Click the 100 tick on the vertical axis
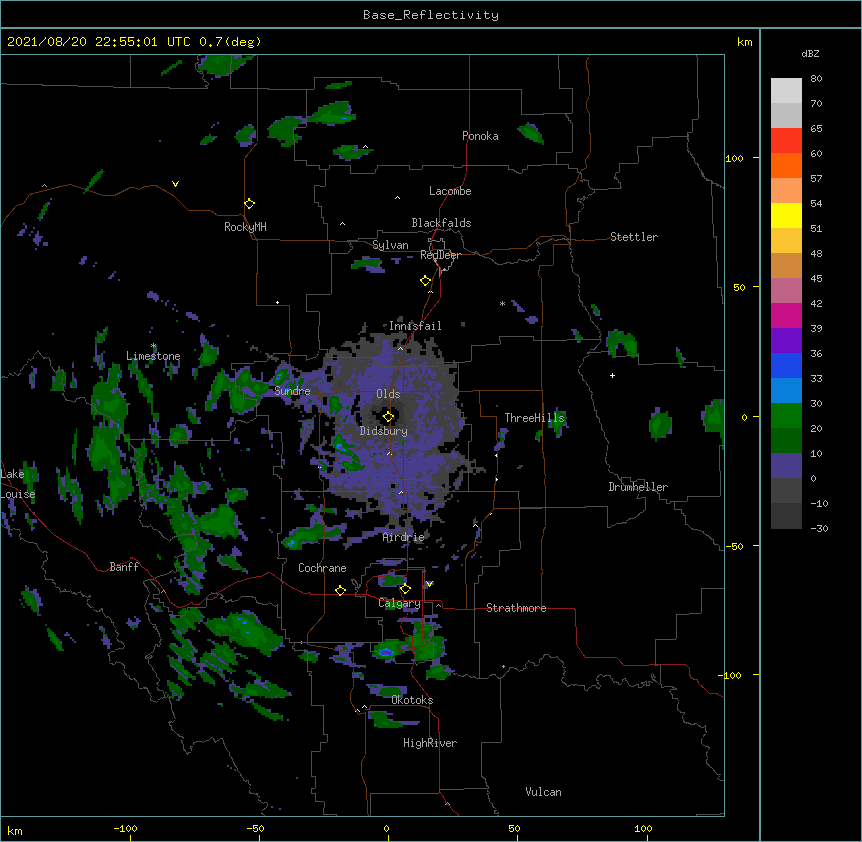Screen dimensions: 862x842 point(734,158)
